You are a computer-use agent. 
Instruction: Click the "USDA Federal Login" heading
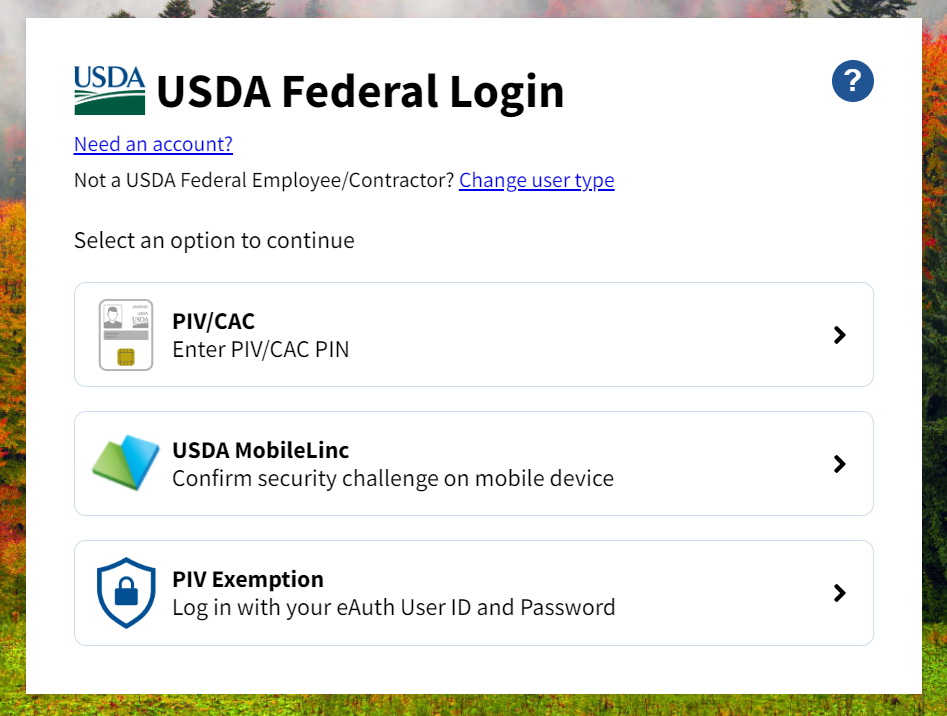click(360, 92)
